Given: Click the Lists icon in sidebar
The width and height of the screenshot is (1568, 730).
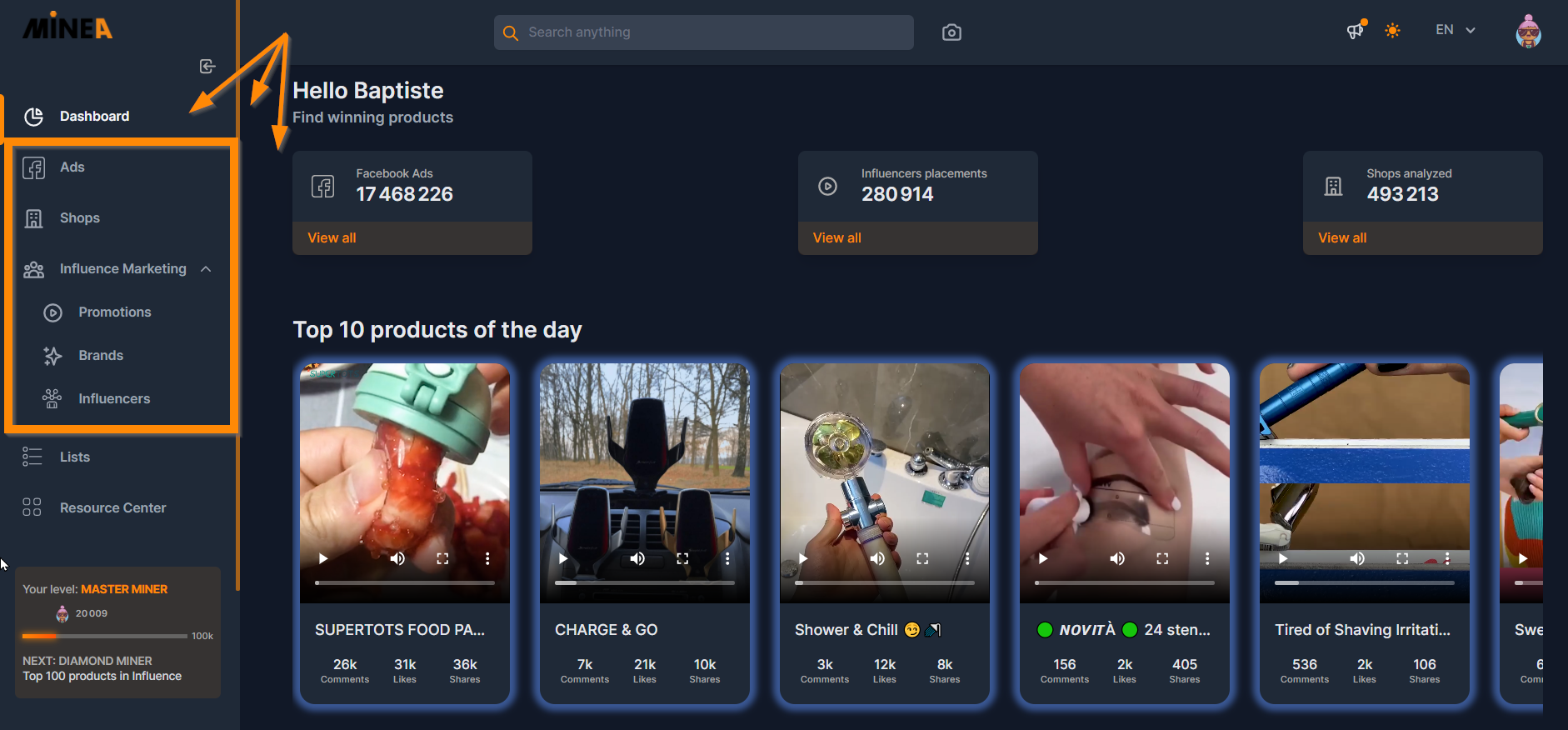Looking at the screenshot, I should (32, 457).
